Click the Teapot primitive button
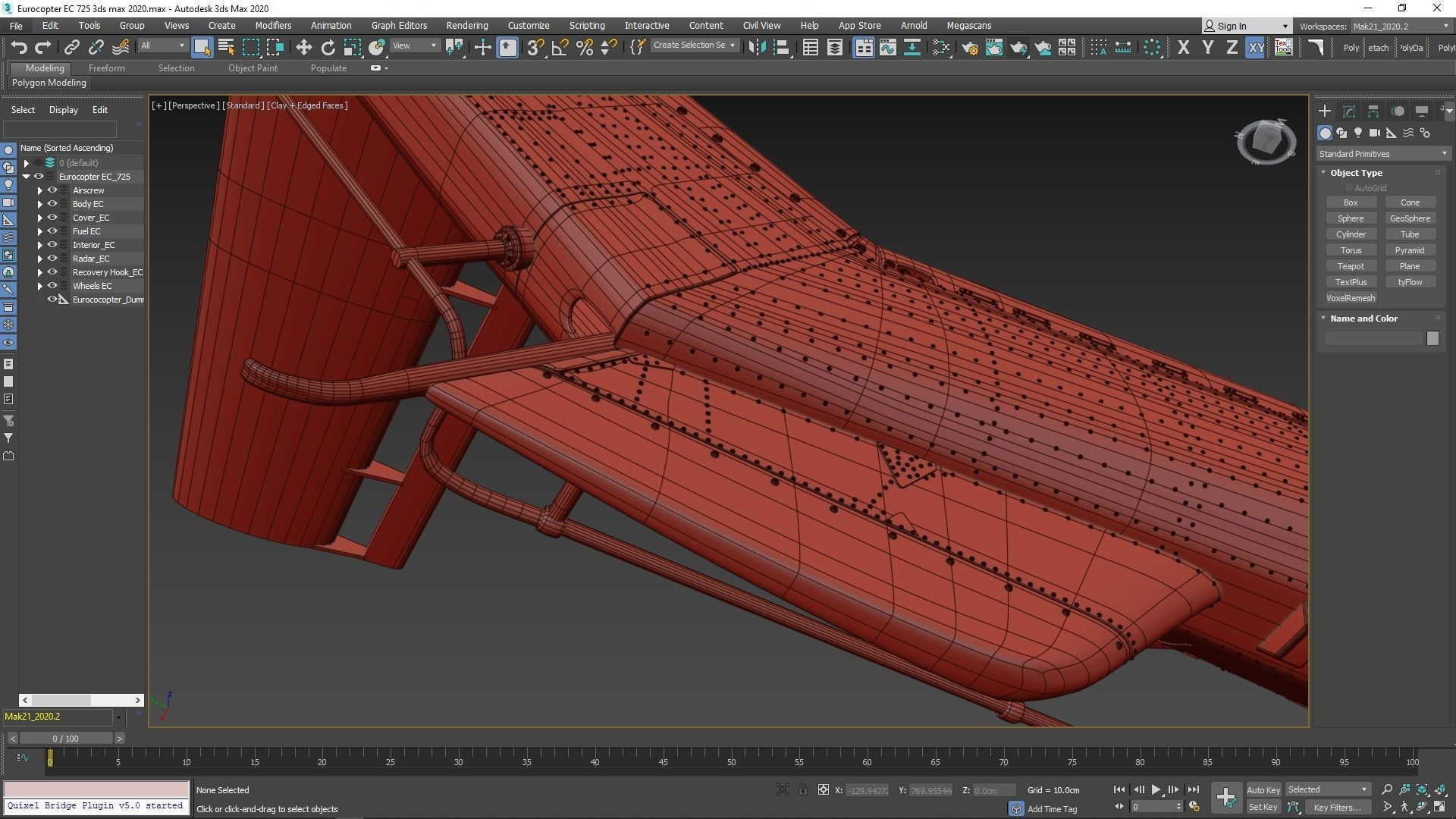Image resolution: width=1456 pixels, height=819 pixels. pyautogui.click(x=1350, y=266)
